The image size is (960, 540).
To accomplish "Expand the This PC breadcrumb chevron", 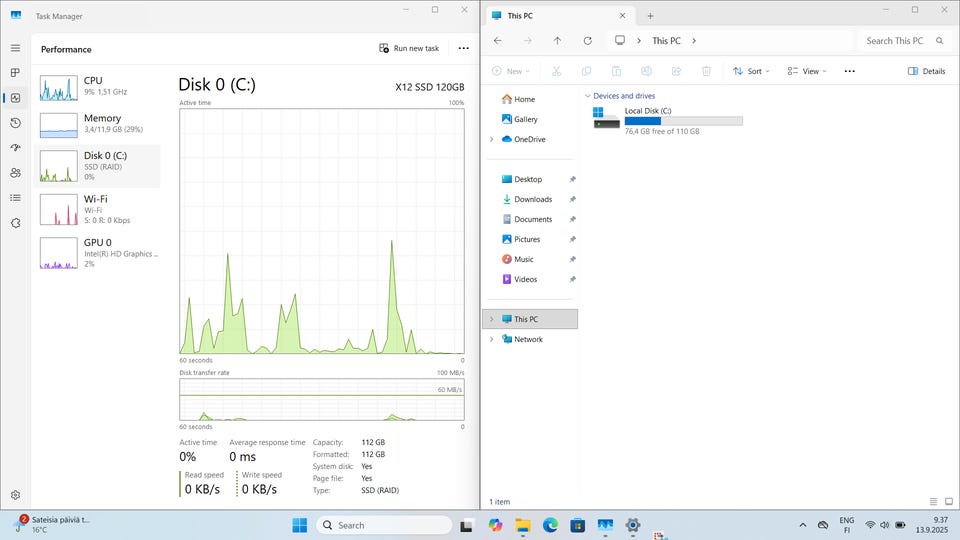I will (x=694, y=40).
